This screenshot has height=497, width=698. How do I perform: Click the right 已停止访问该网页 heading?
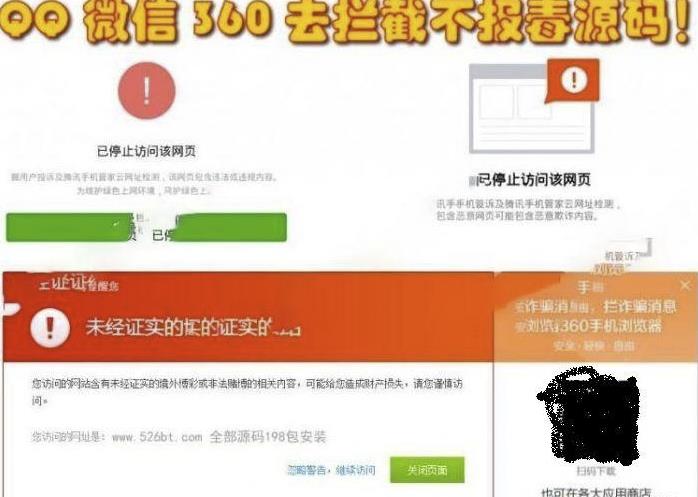533,180
